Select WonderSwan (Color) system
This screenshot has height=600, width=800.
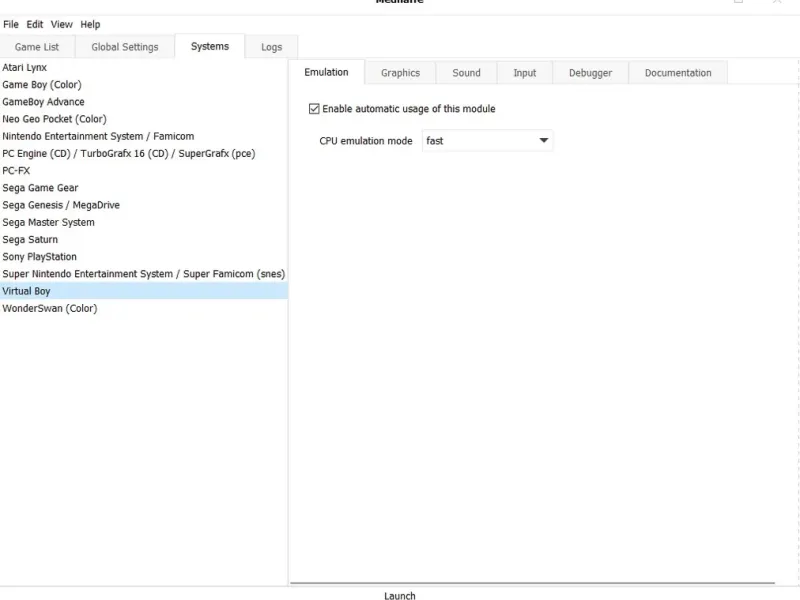point(144,309)
